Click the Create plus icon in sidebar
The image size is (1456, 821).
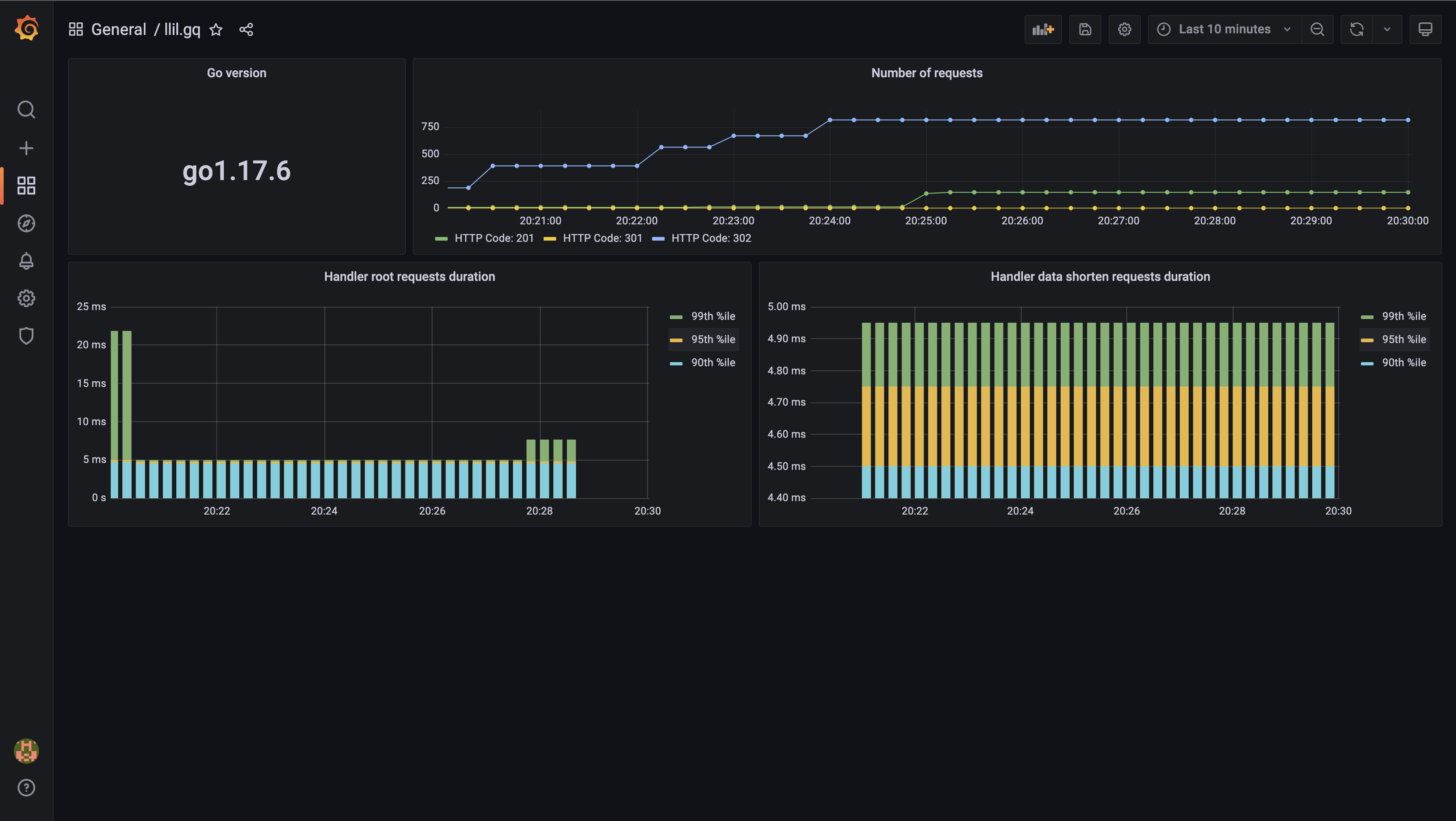click(26, 148)
